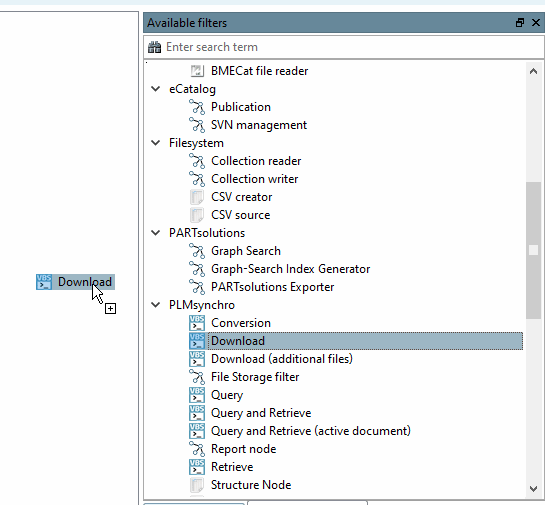Viewport: 545px width, 505px height.
Task: Select Query and Retrieve (active document)
Action: [x=311, y=431]
